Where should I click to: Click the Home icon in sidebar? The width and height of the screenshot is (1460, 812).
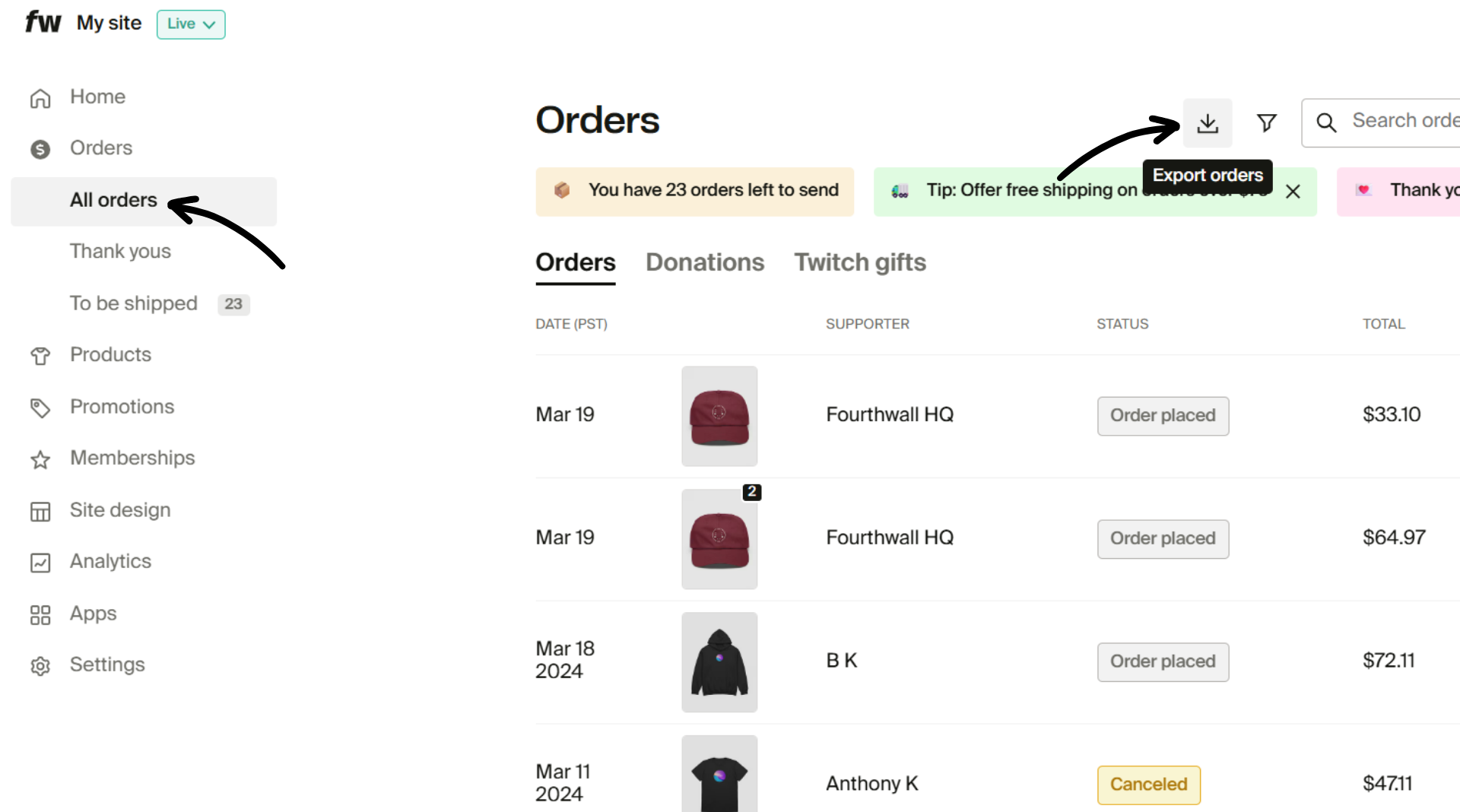pos(40,98)
